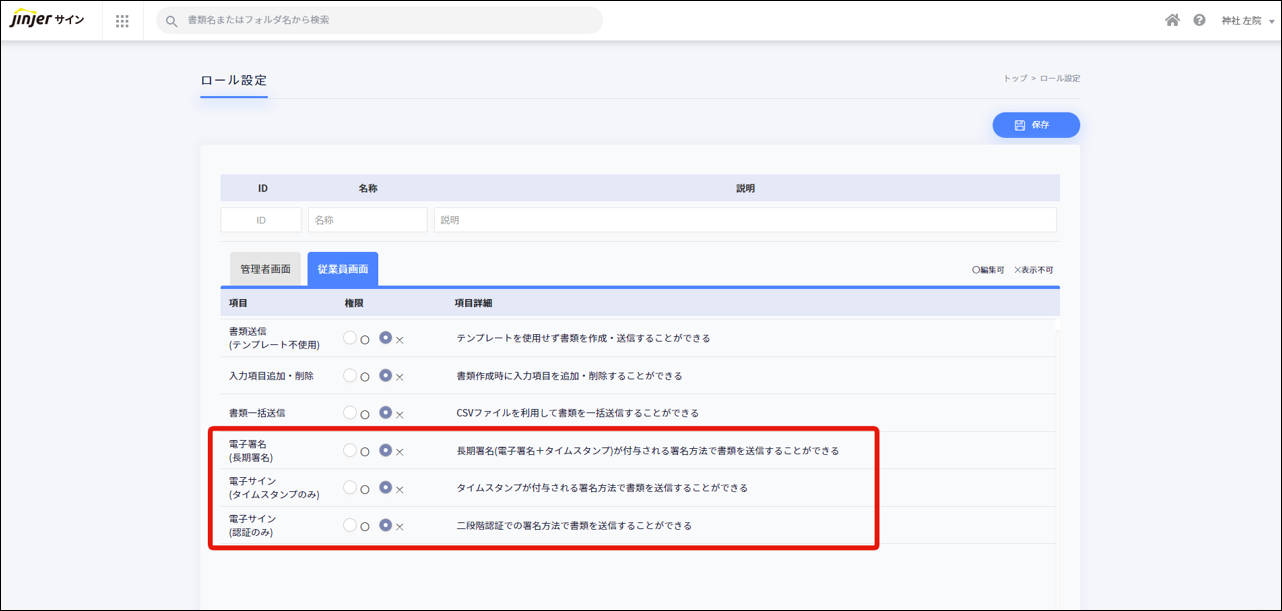Image resolution: width=1282 pixels, height=611 pixels.
Task: Open help question mark icon
Action: [1199, 20]
